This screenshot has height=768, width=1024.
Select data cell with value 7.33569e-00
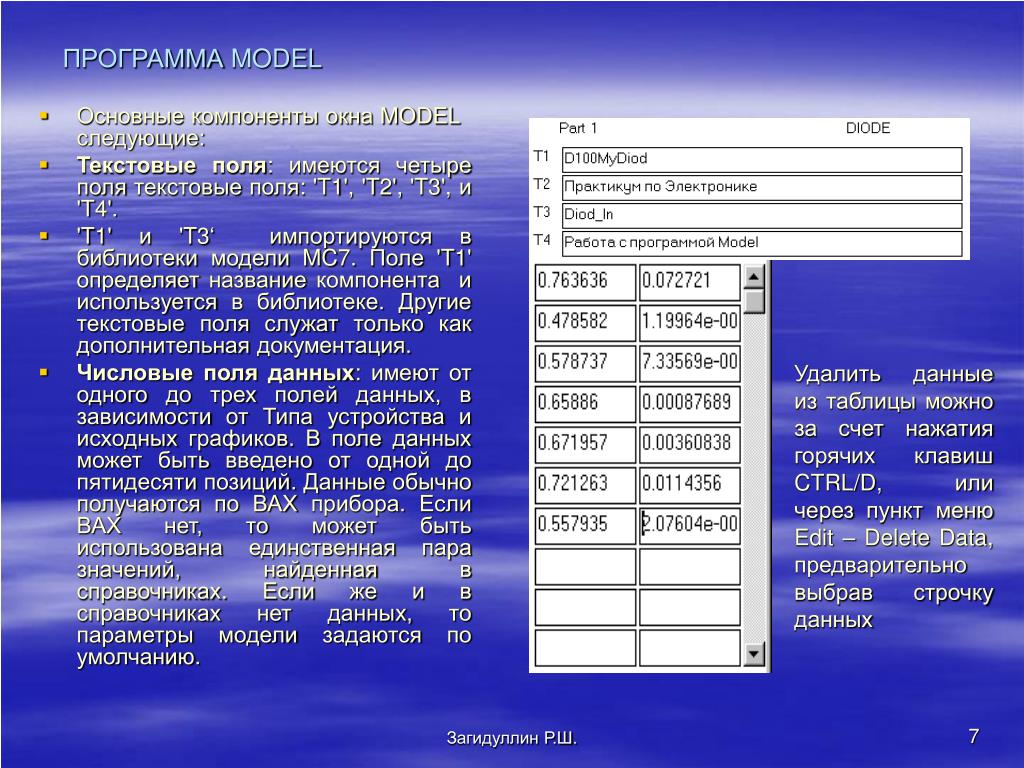tap(690, 362)
